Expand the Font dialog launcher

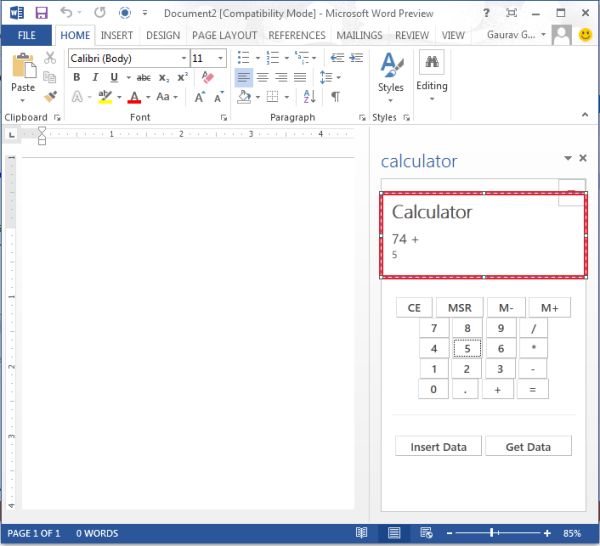224,117
